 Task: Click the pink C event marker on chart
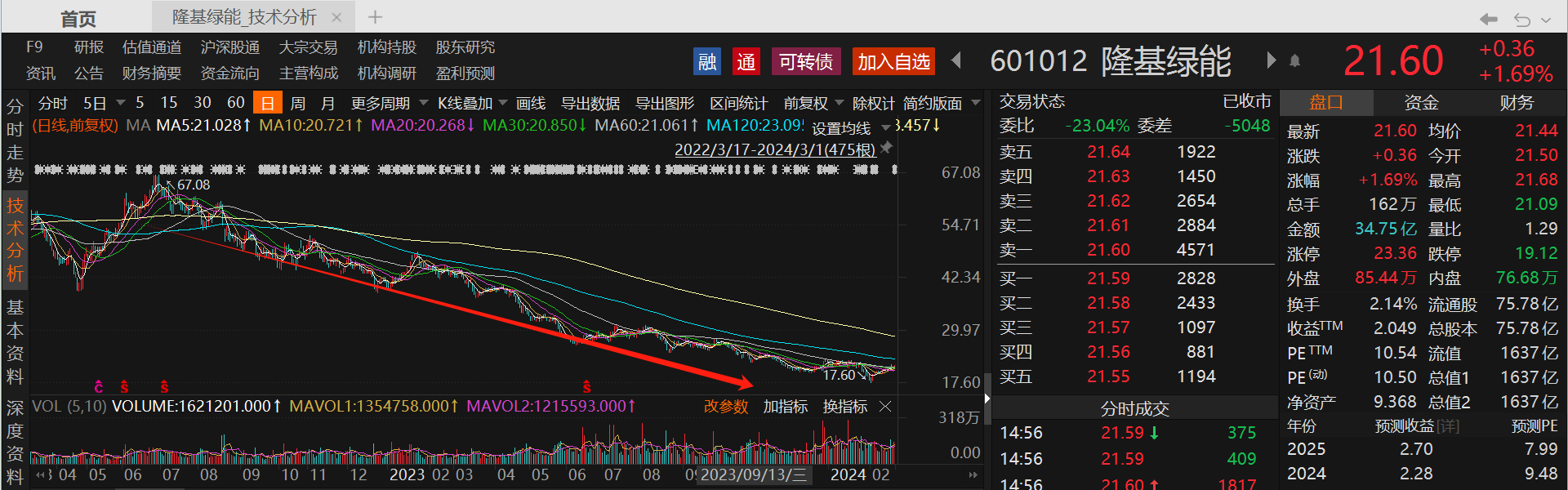pyautogui.click(x=99, y=386)
